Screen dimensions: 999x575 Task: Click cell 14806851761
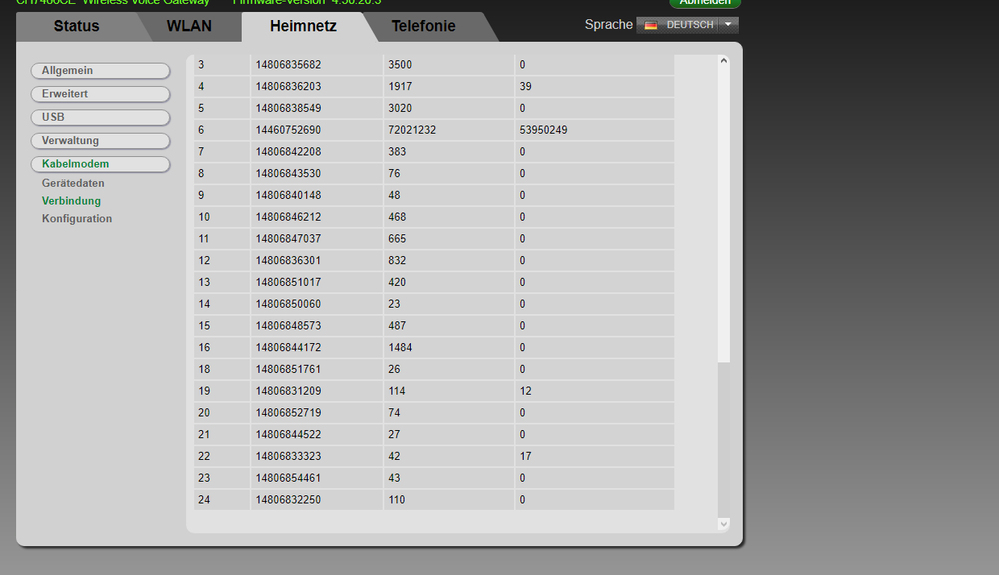(317, 369)
